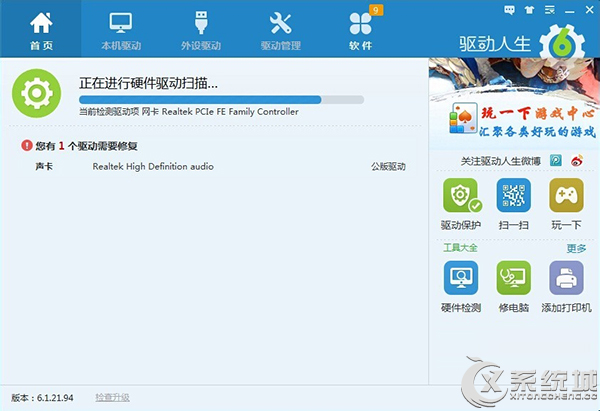
Task: Select the 声卡 row label
Action: point(44,166)
